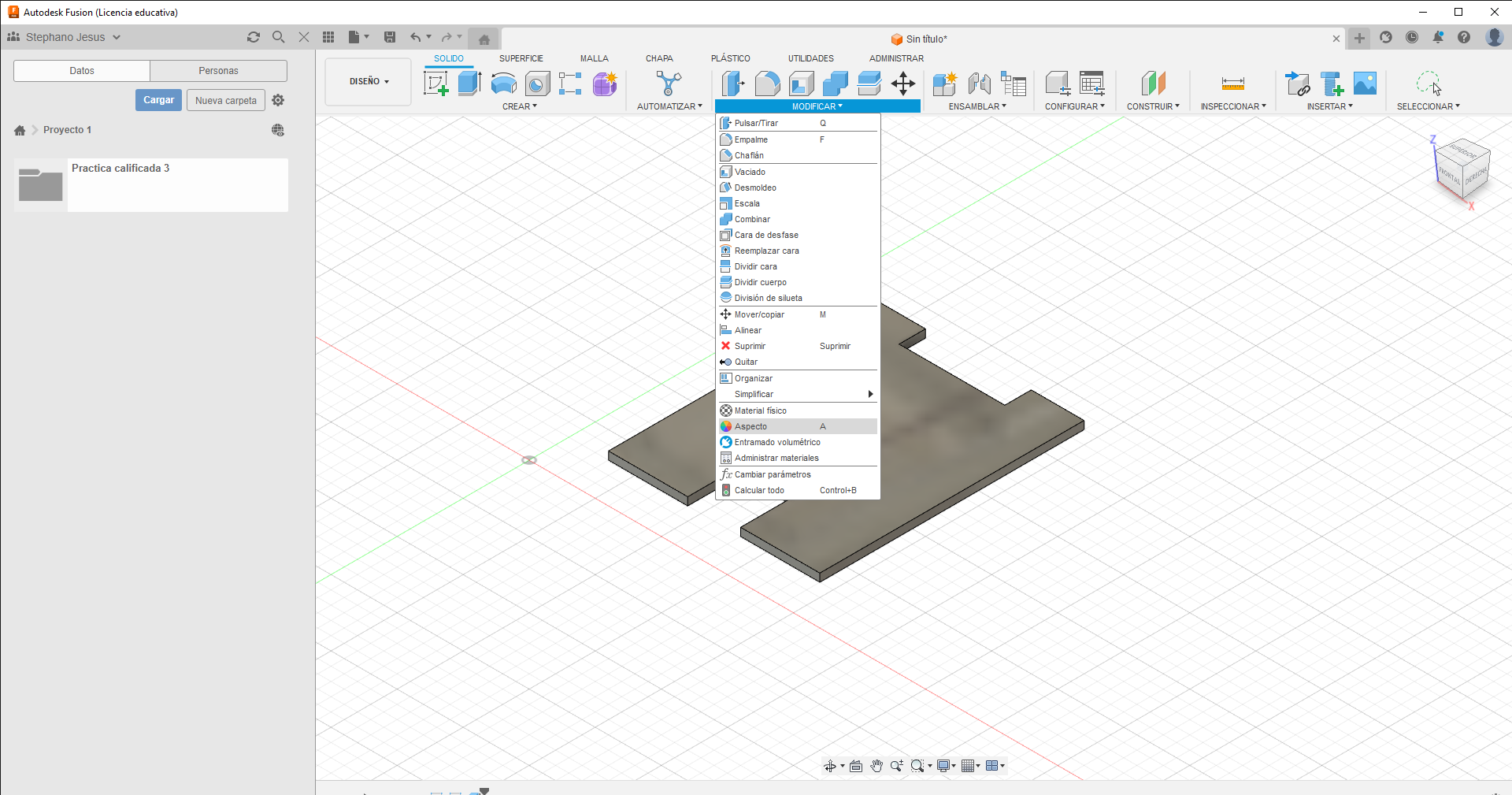Click the Proyecto 1 breadcrumb
The image size is (1512, 795).
pyautogui.click(x=67, y=130)
